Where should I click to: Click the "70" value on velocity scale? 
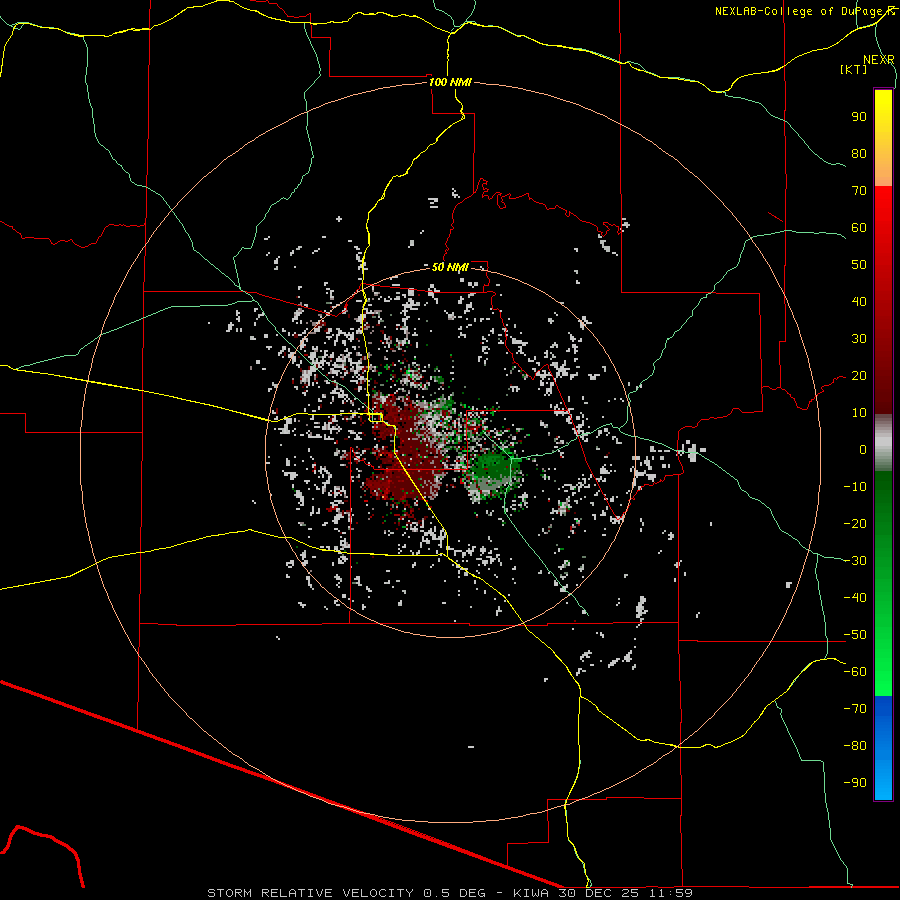click(859, 191)
